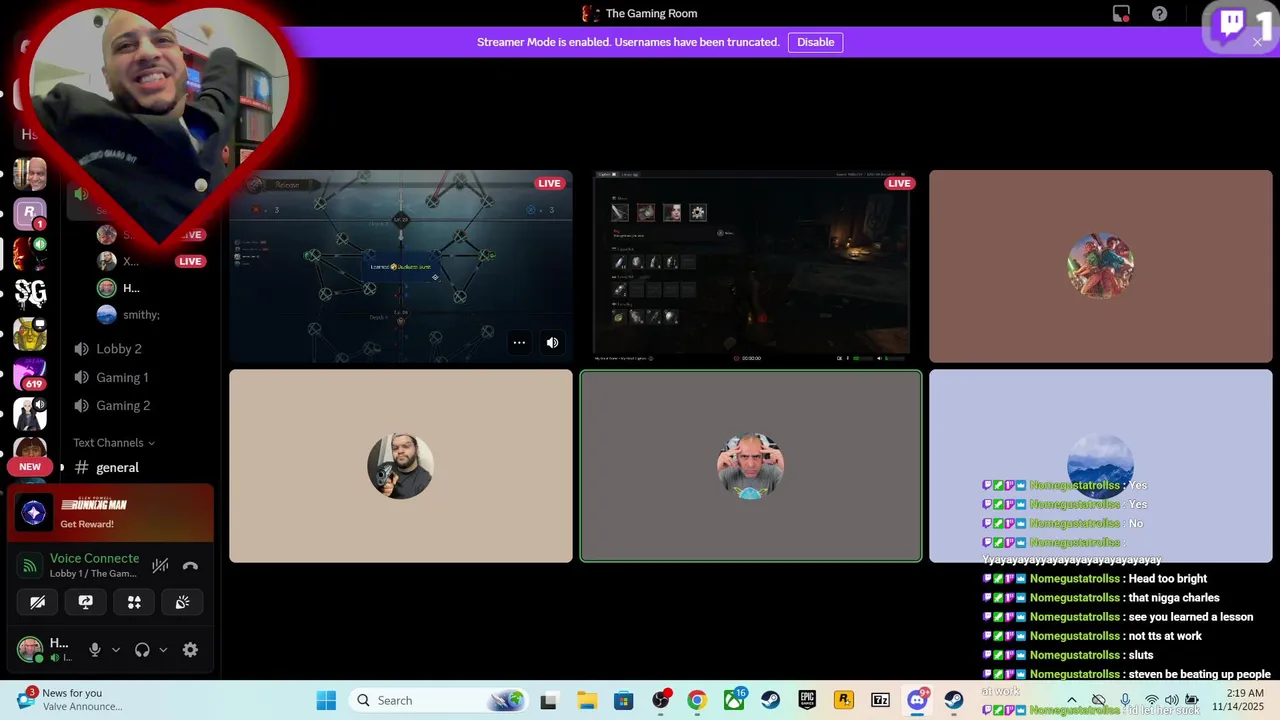Viewport: 1280px width, 720px height.
Task: Open the bald man photo server icon
Action: [30, 173]
